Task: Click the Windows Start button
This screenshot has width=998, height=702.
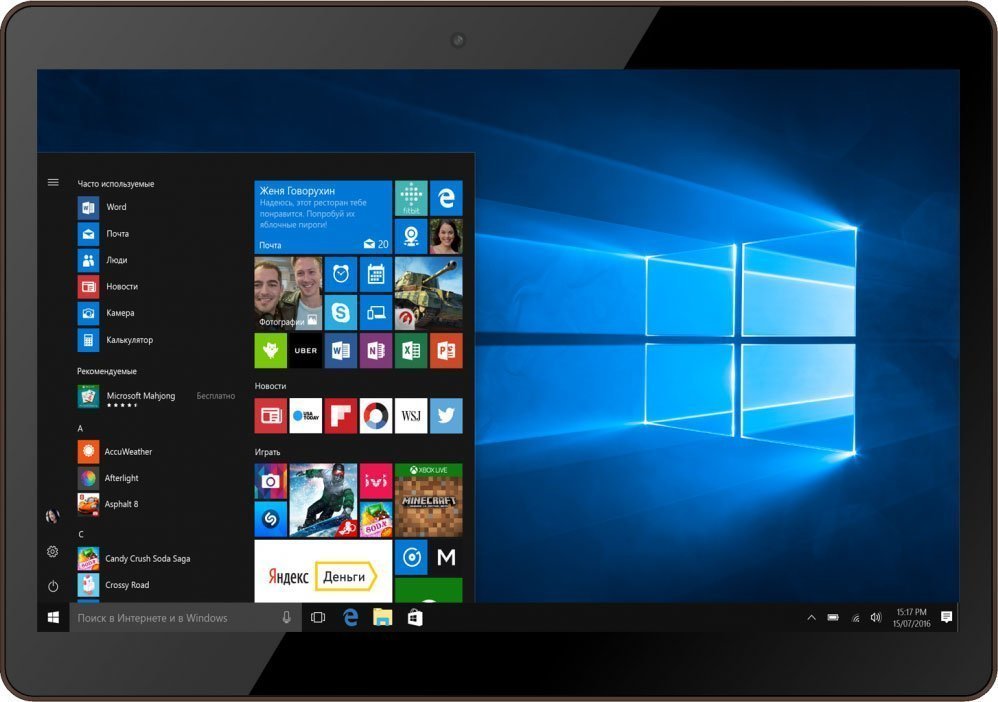Action: coord(53,617)
